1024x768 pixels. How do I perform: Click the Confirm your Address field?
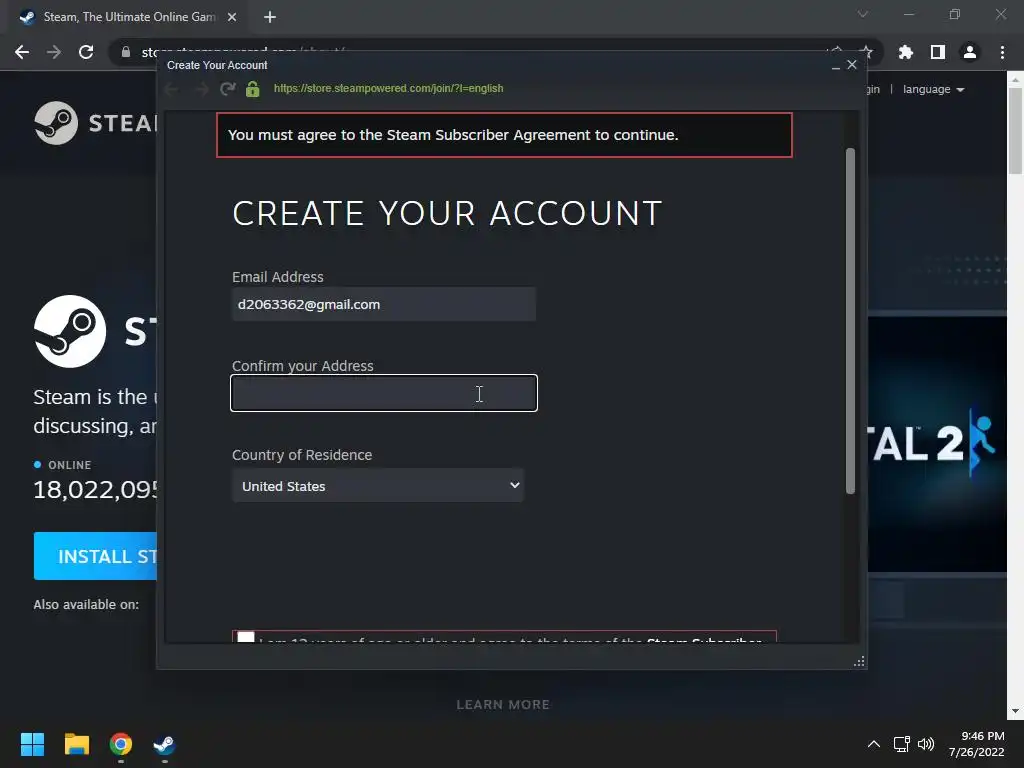click(384, 393)
